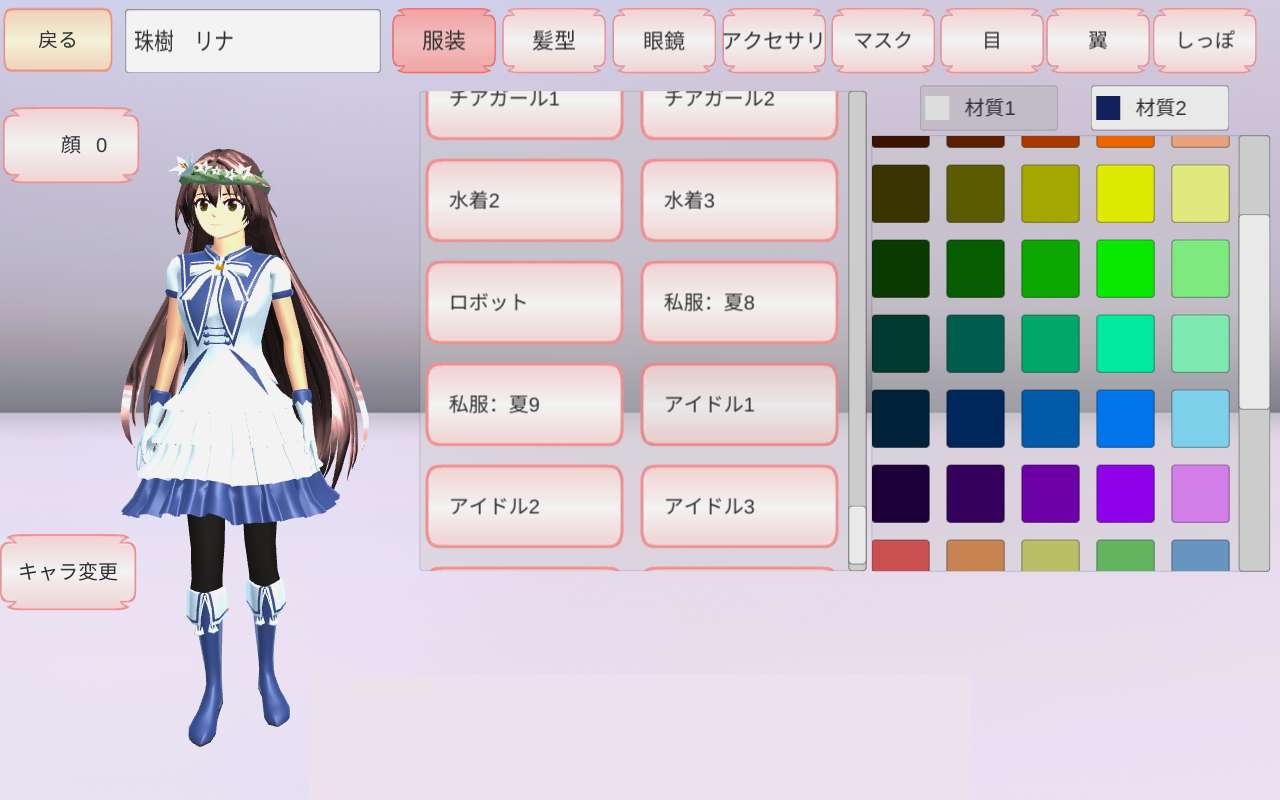Select the アイドル3 idol outfit
This screenshot has width=1280, height=800.
coord(739,506)
